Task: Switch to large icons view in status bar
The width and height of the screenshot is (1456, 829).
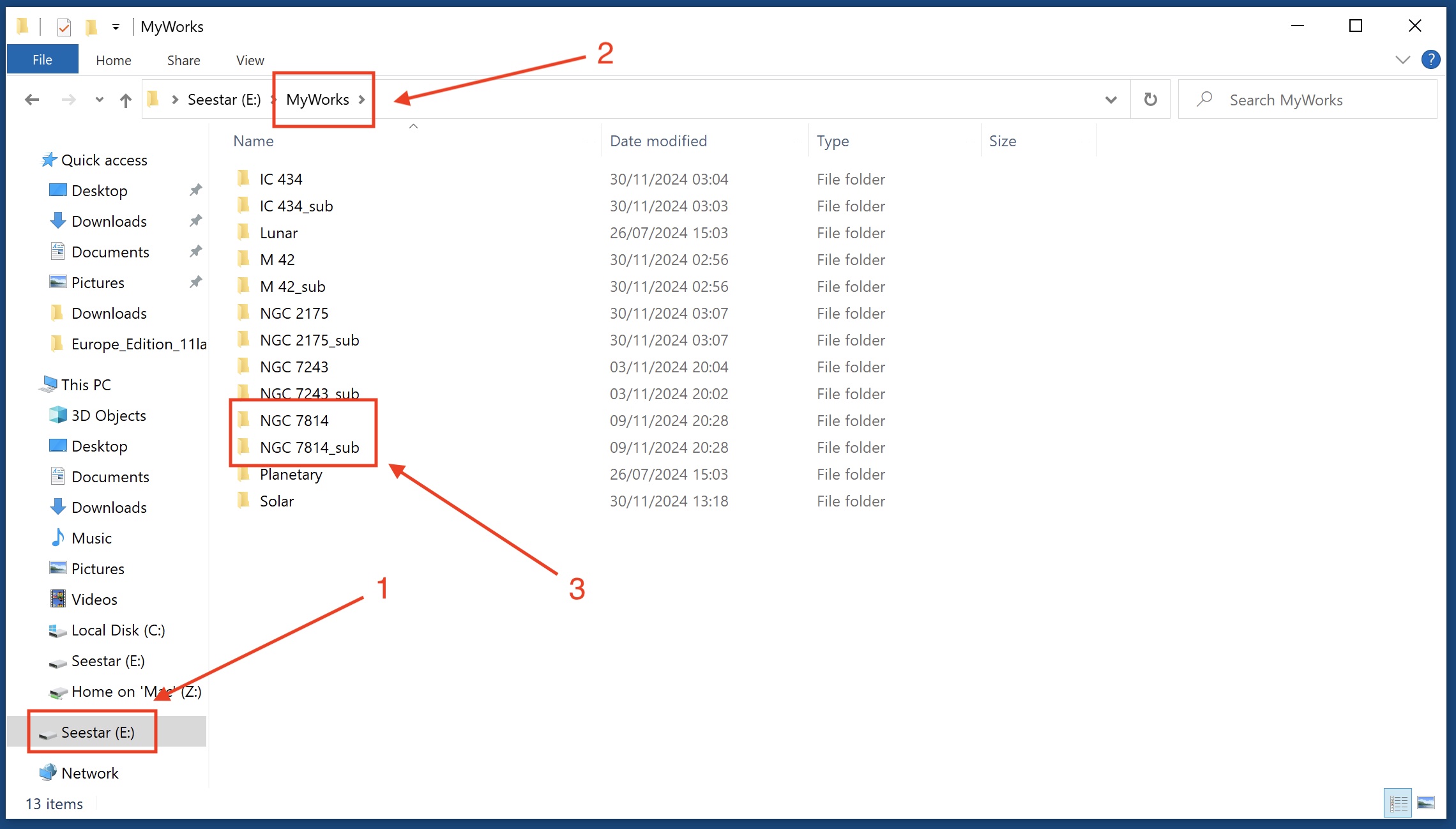Action: pyautogui.click(x=1426, y=803)
